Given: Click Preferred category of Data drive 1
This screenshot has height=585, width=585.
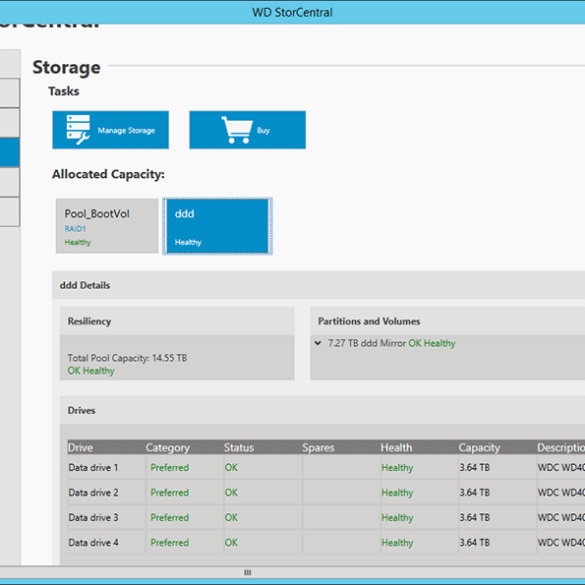Looking at the screenshot, I should click(169, 467).
